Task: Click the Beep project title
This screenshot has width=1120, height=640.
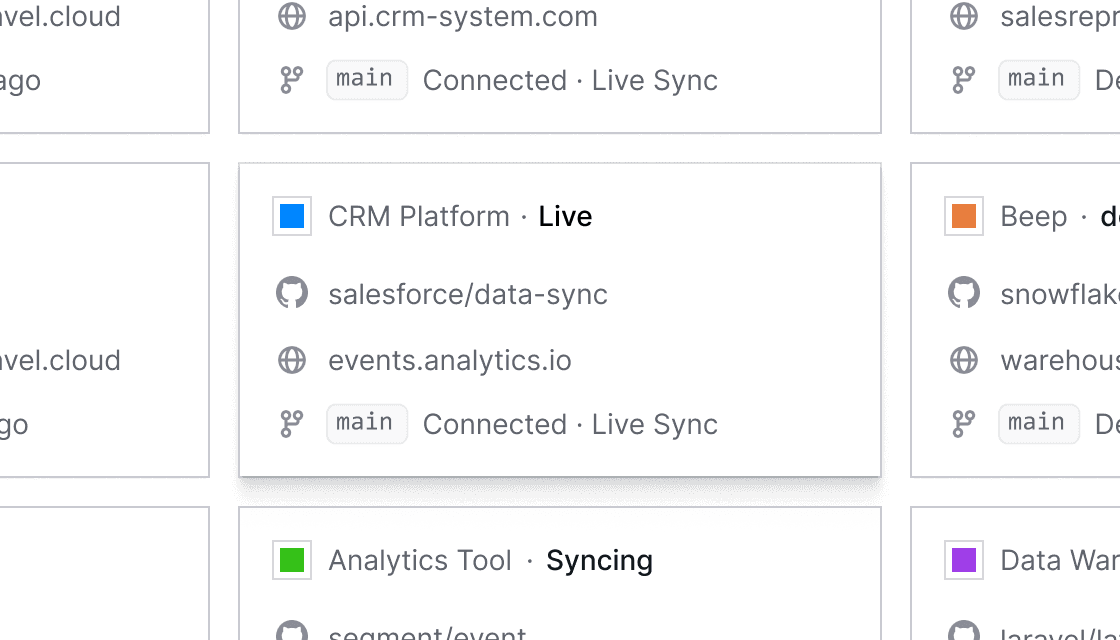Action: 1034,216
